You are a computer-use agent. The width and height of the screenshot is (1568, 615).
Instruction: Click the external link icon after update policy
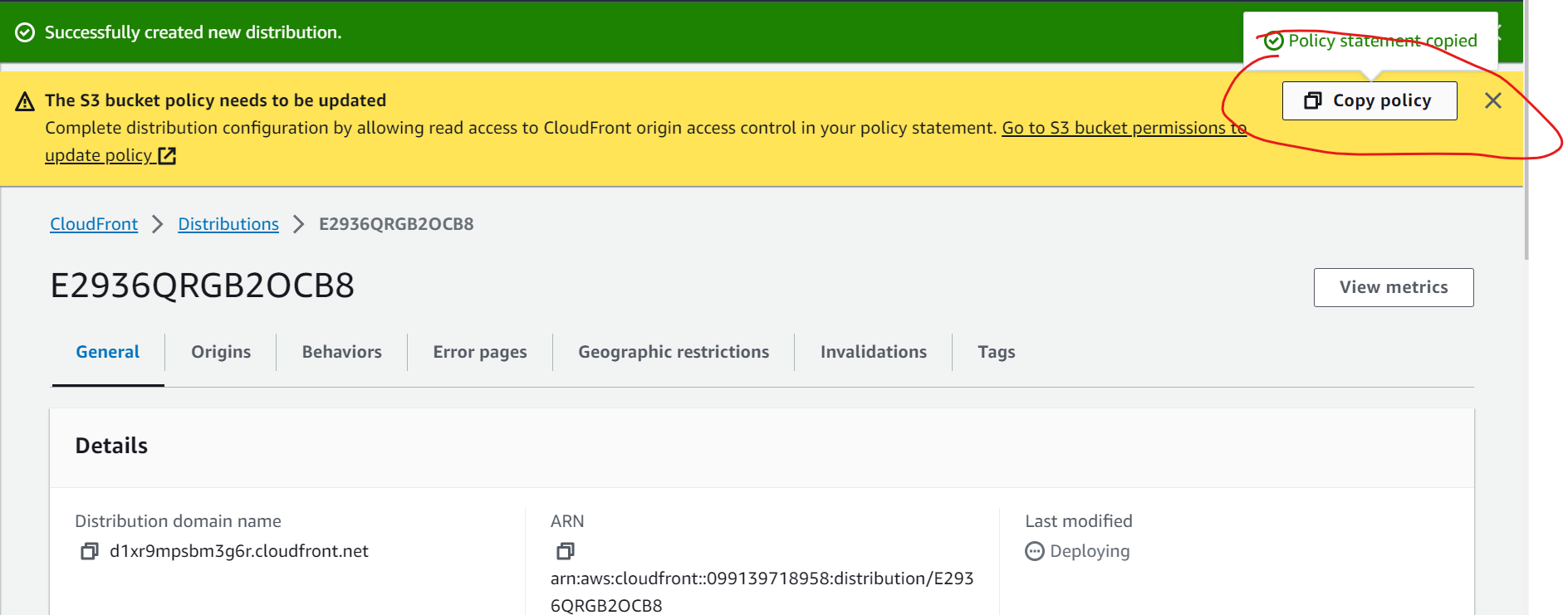(167, 155)
